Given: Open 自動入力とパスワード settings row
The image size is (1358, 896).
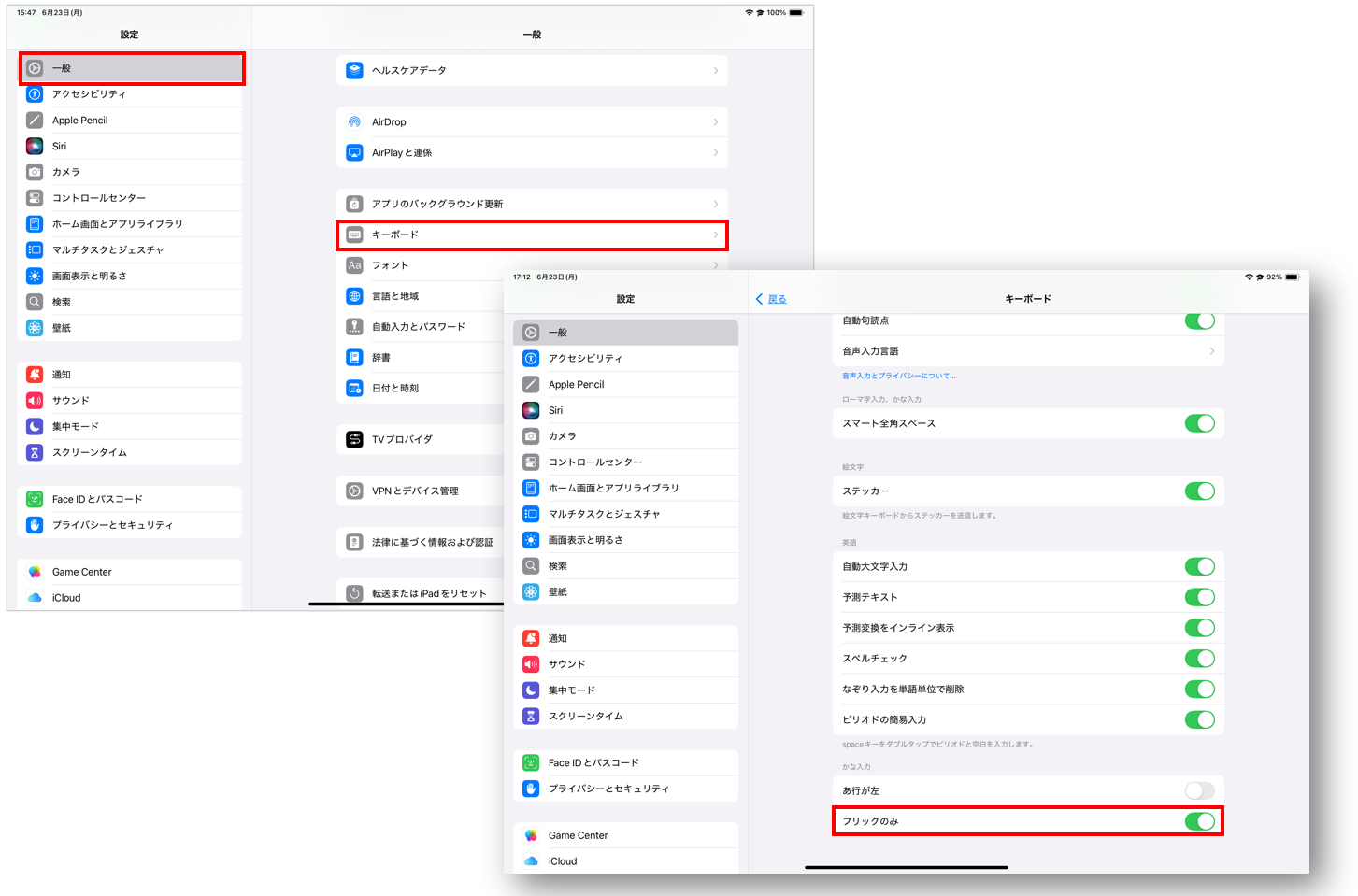Looking at the screenshot, I should coord(421,327).
